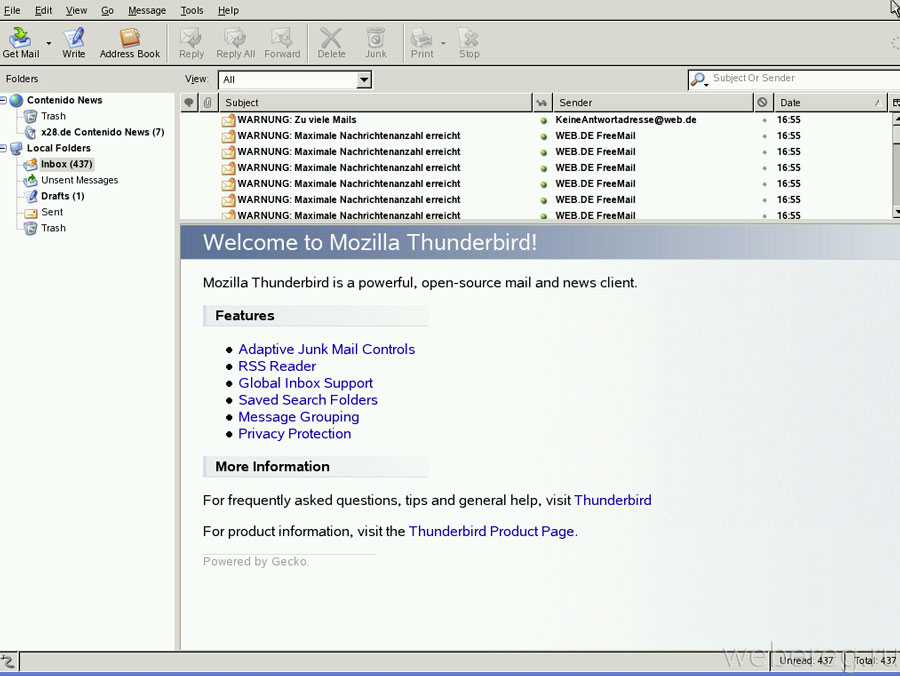Select the Local Folders account

click(x=59, y=148)
